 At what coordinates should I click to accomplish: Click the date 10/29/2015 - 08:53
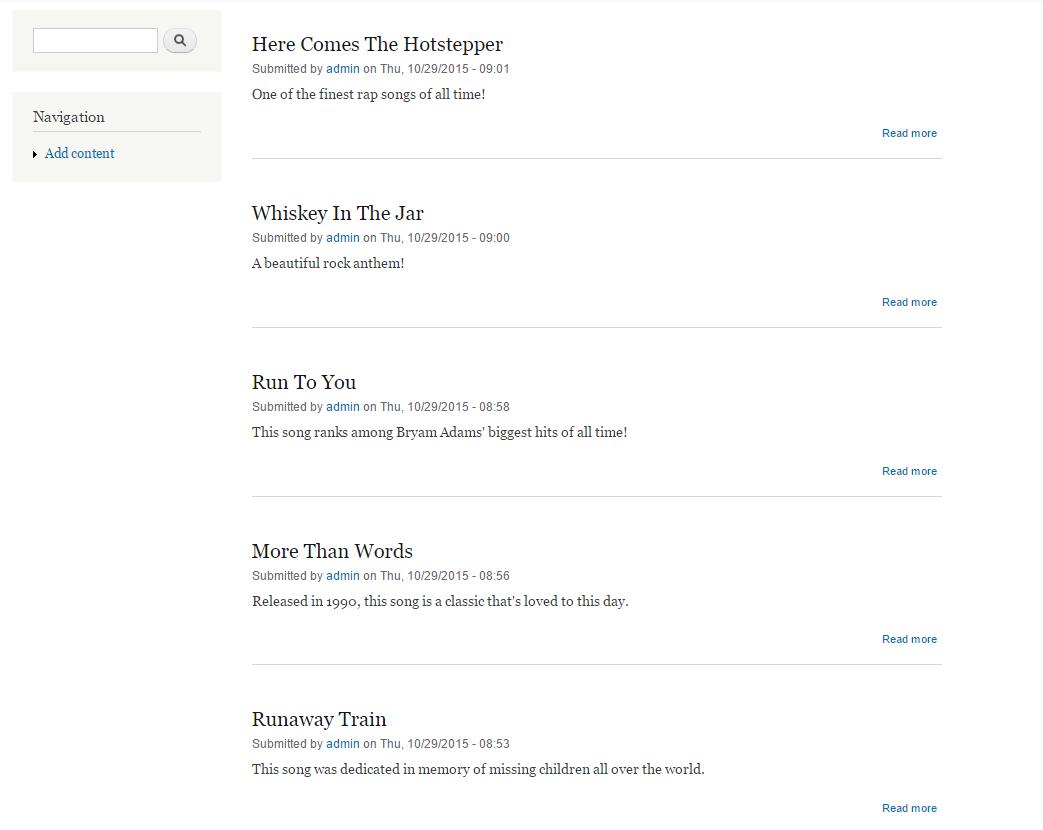click(458, 744)
